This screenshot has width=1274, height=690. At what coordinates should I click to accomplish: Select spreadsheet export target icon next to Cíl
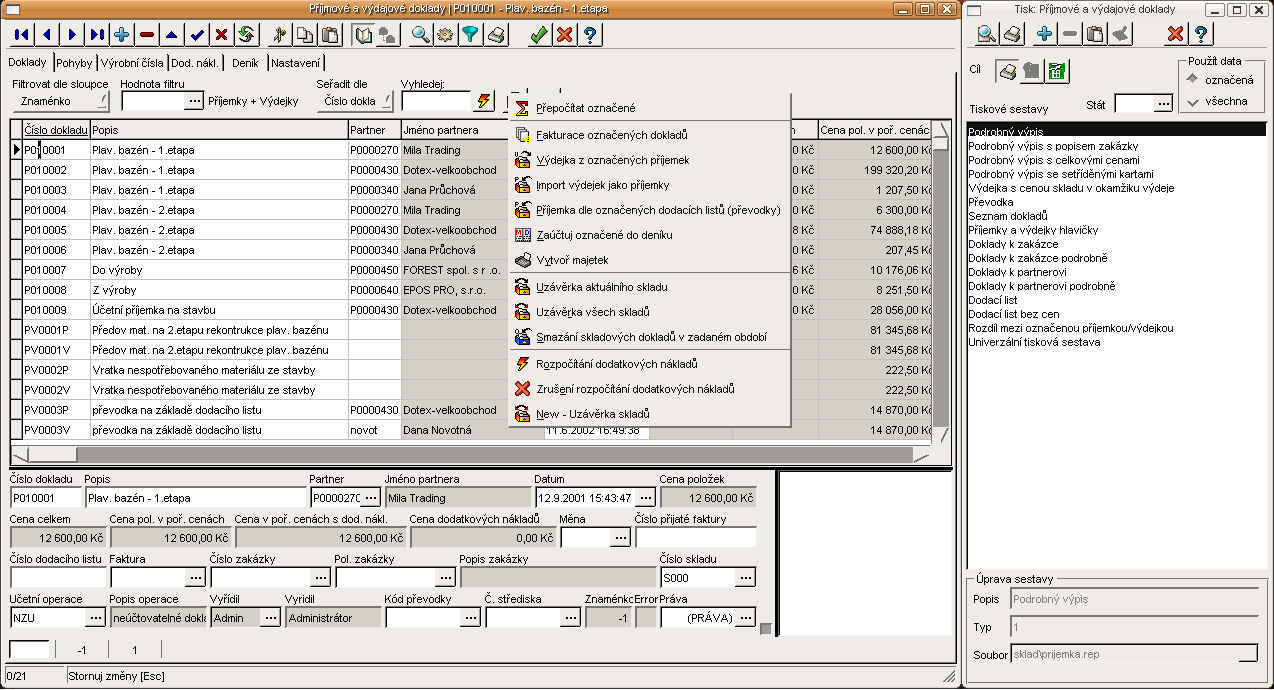pyautogui.click(x=1057, y=71)
